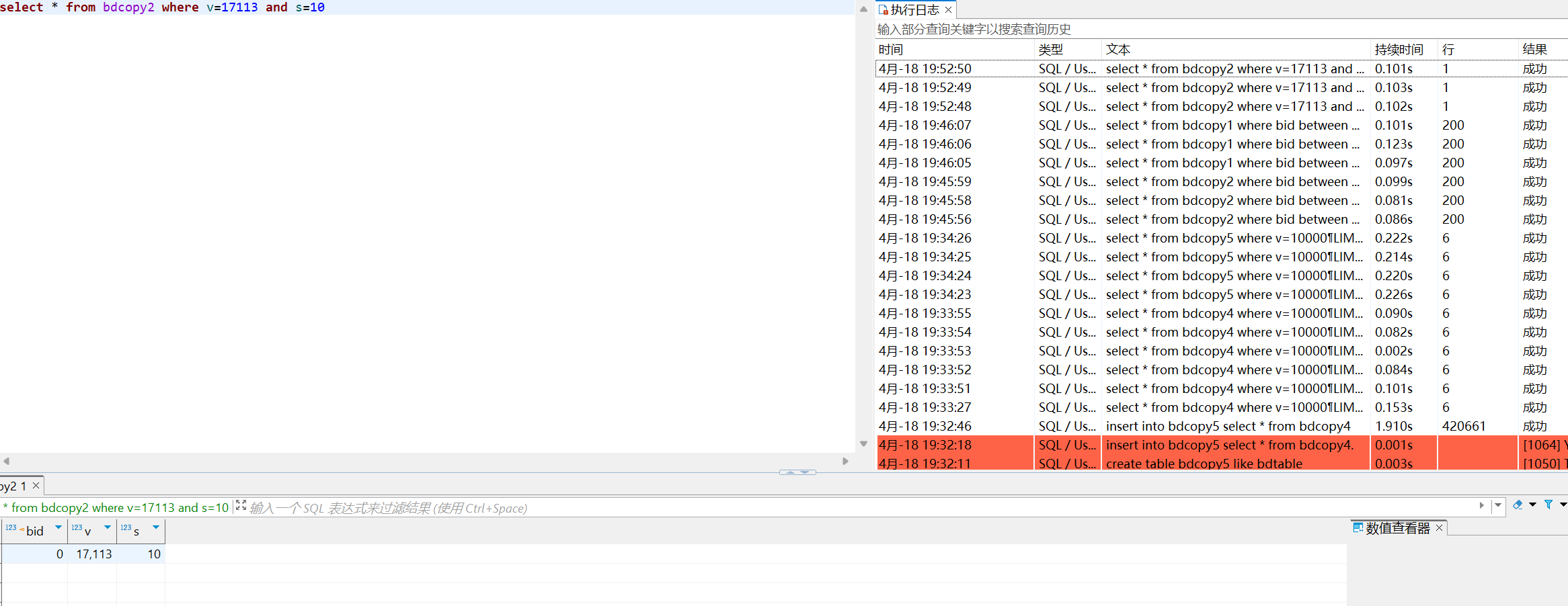
Task: Sort log by 持续时间 column header
Action: tap(1399, 50)
